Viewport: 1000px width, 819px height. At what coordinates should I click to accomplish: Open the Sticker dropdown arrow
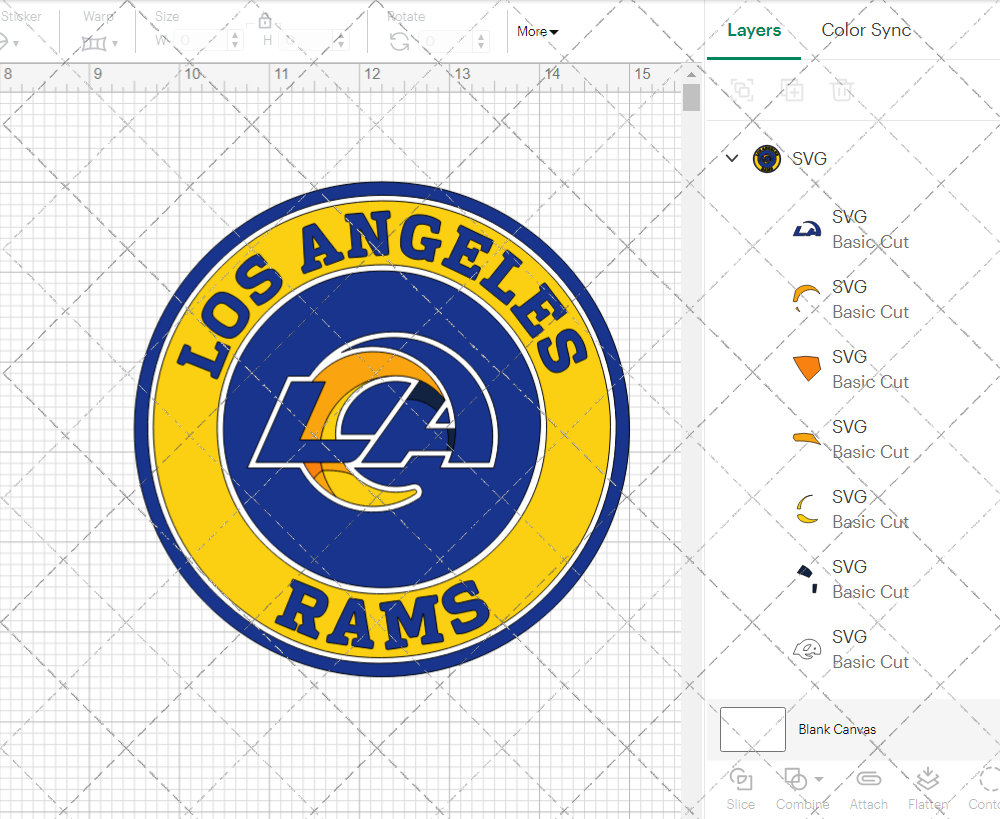point(15,43)
